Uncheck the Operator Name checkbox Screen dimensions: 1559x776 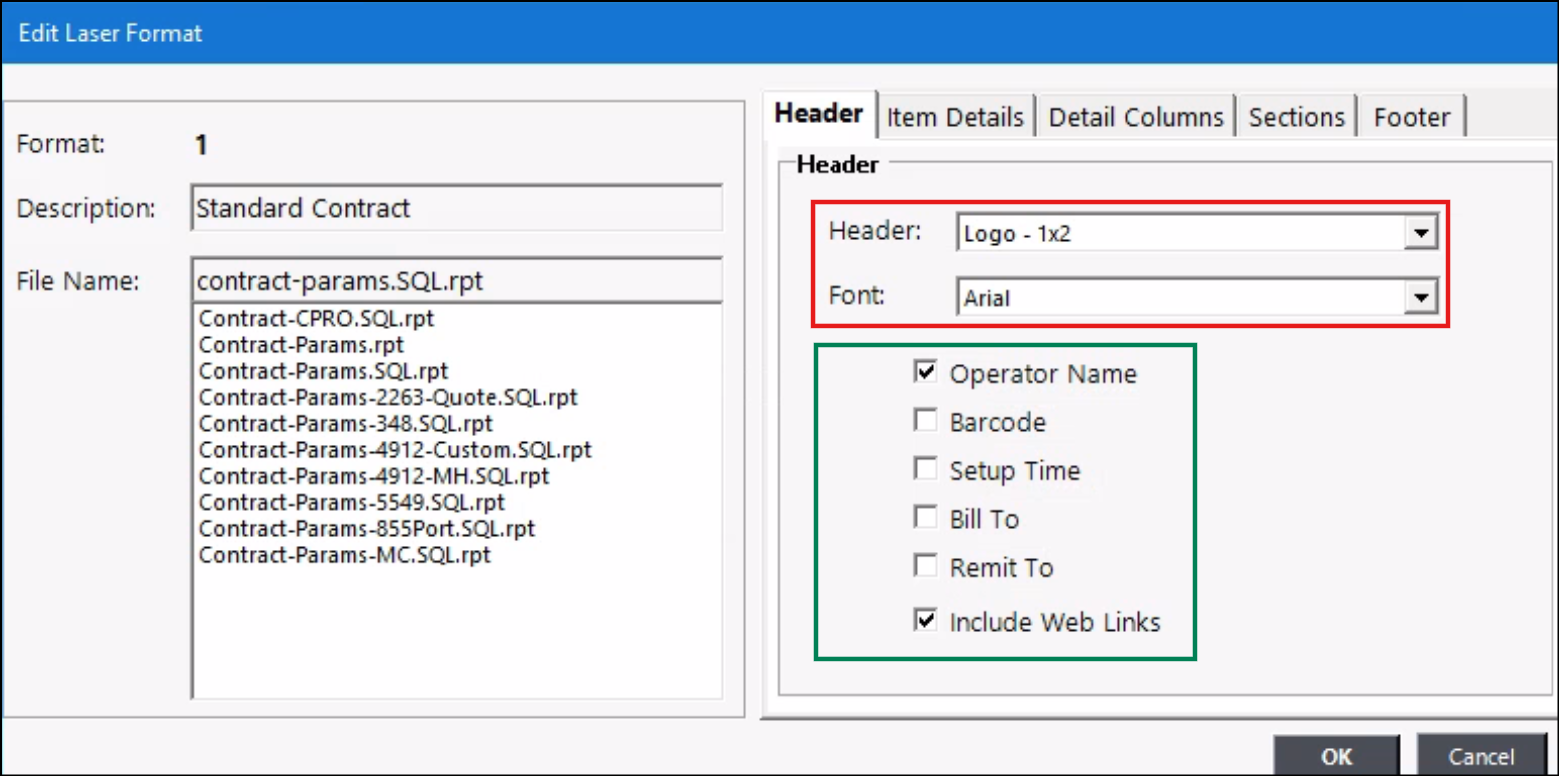925,373
